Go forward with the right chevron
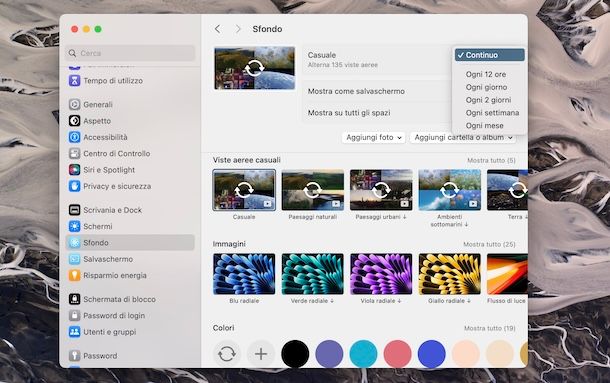The image size is (610, 383). 238,29
